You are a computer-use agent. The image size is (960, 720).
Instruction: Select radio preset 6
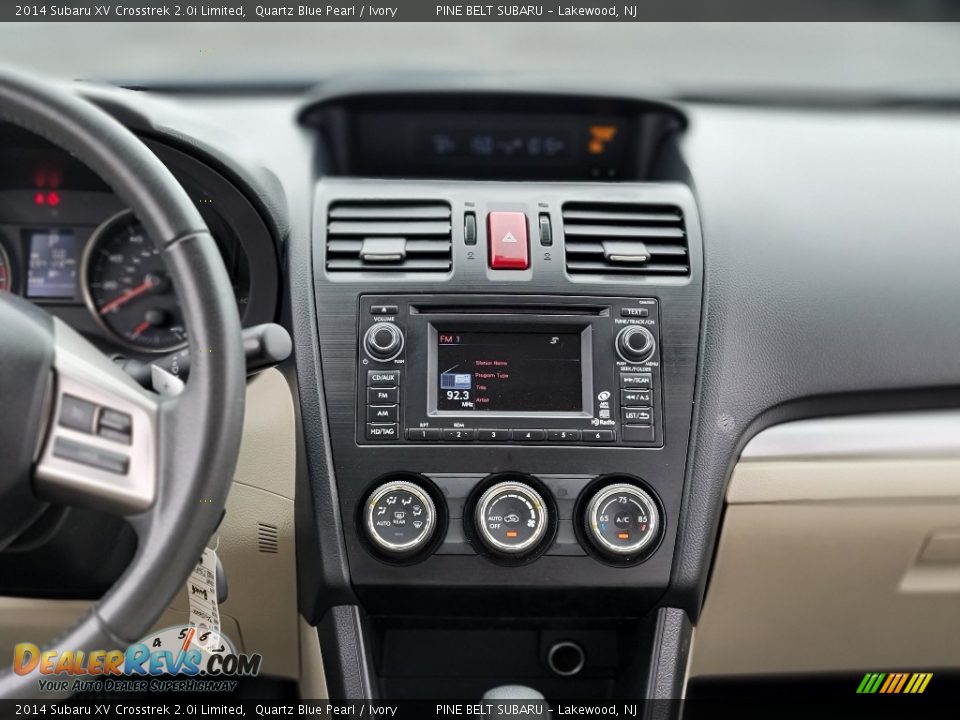click(598, 436)
